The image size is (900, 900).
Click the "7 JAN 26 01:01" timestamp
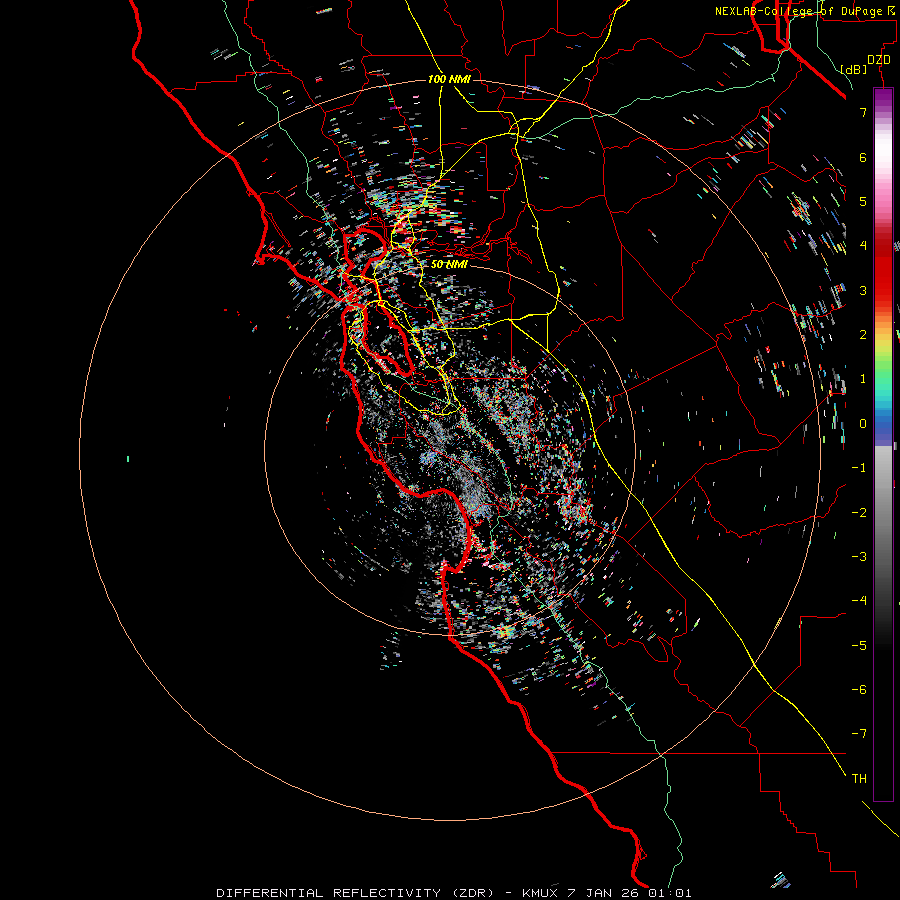point(629,893)
